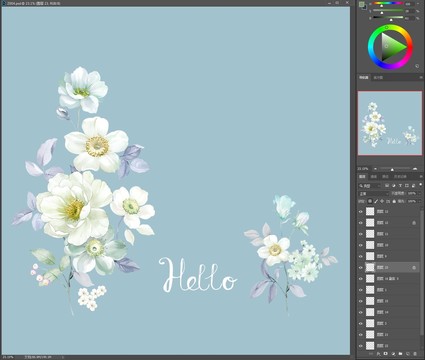
Task: Toggle visibility of the highlighted selected layer
Action: click(361, 267)
